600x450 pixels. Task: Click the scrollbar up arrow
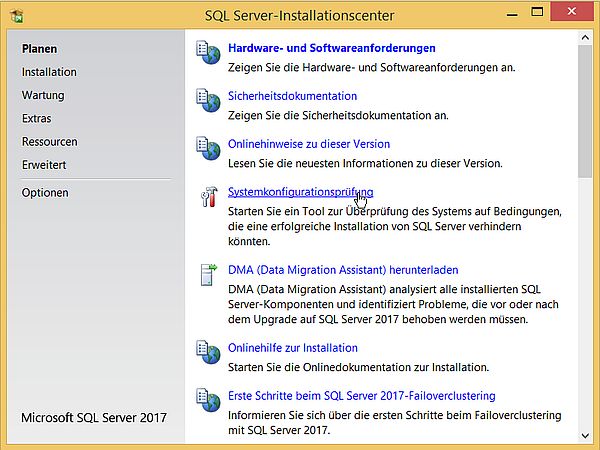[x=585, y=38]
